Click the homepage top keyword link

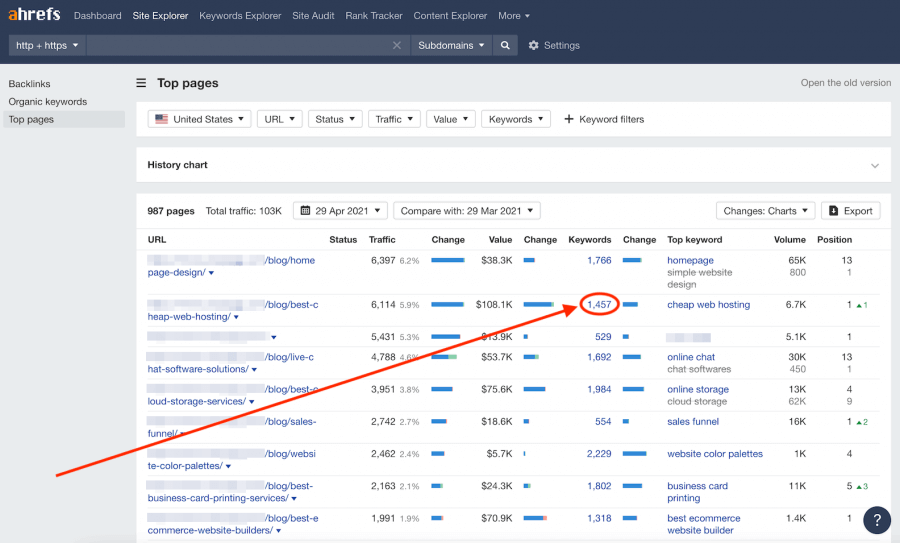[x=690, y=261]
